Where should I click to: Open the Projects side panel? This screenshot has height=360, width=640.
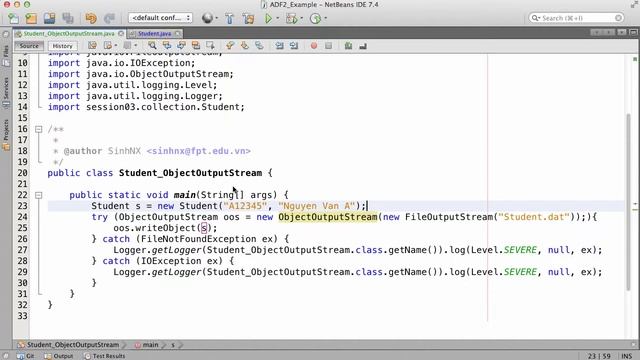tap(6, 135)
